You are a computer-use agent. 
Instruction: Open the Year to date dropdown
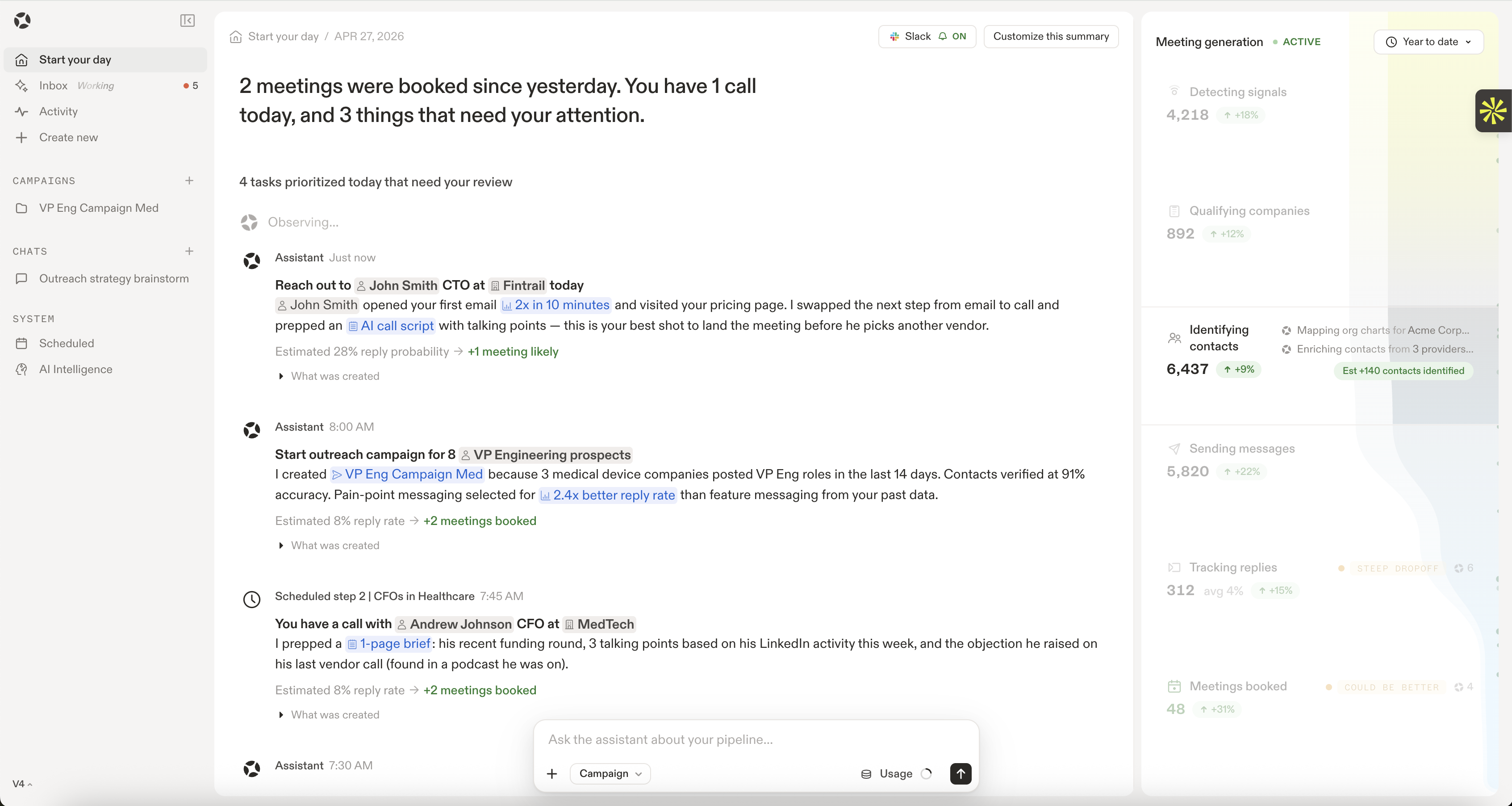coord(1428,42)
